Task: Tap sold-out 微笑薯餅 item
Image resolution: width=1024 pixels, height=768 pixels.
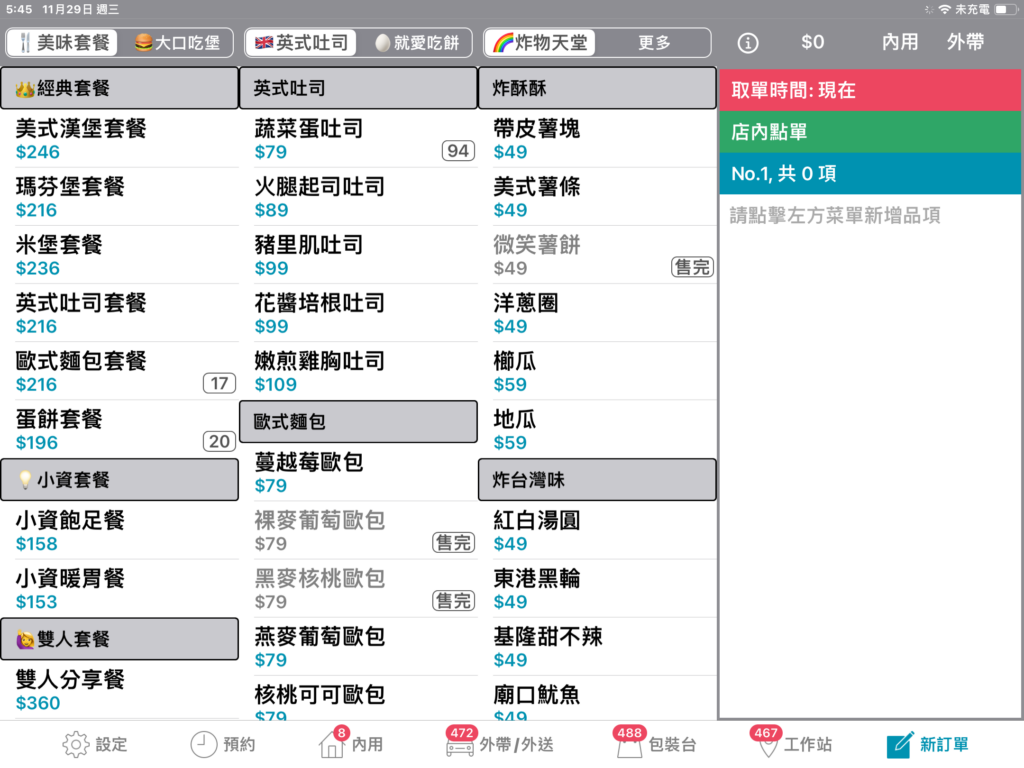Action: tap(598, 255)
